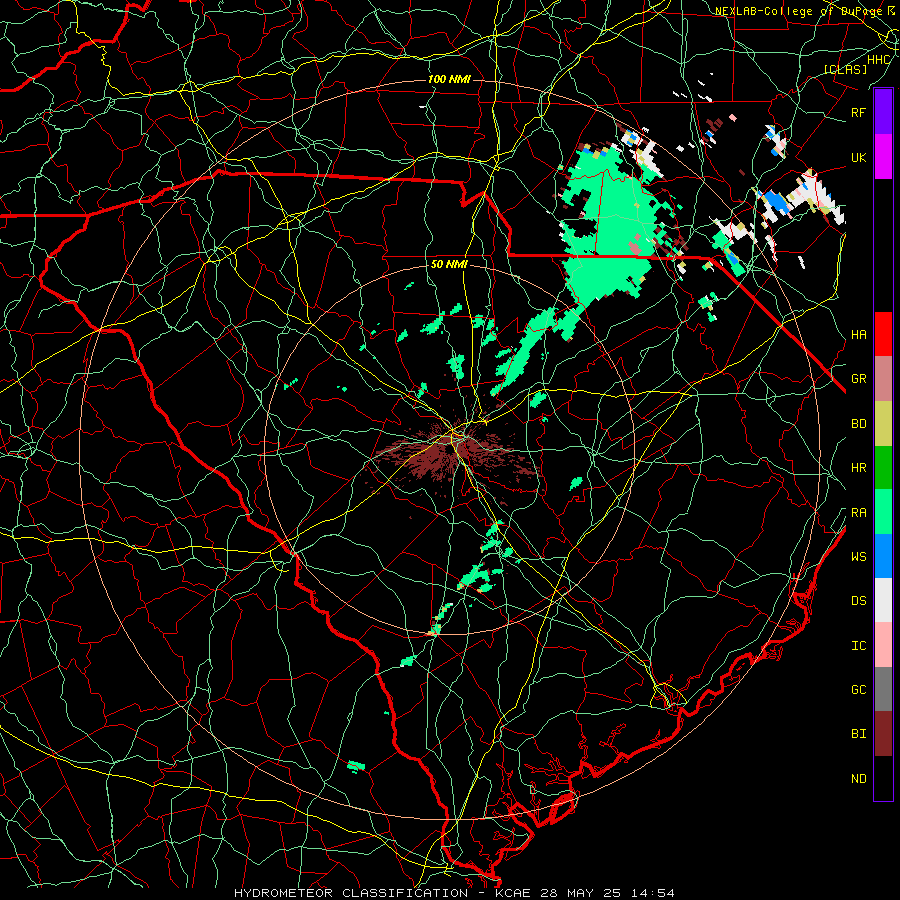Click the NEXLAB-College of DuPage credit text
900x900 pixels.
tap(798, 11)
